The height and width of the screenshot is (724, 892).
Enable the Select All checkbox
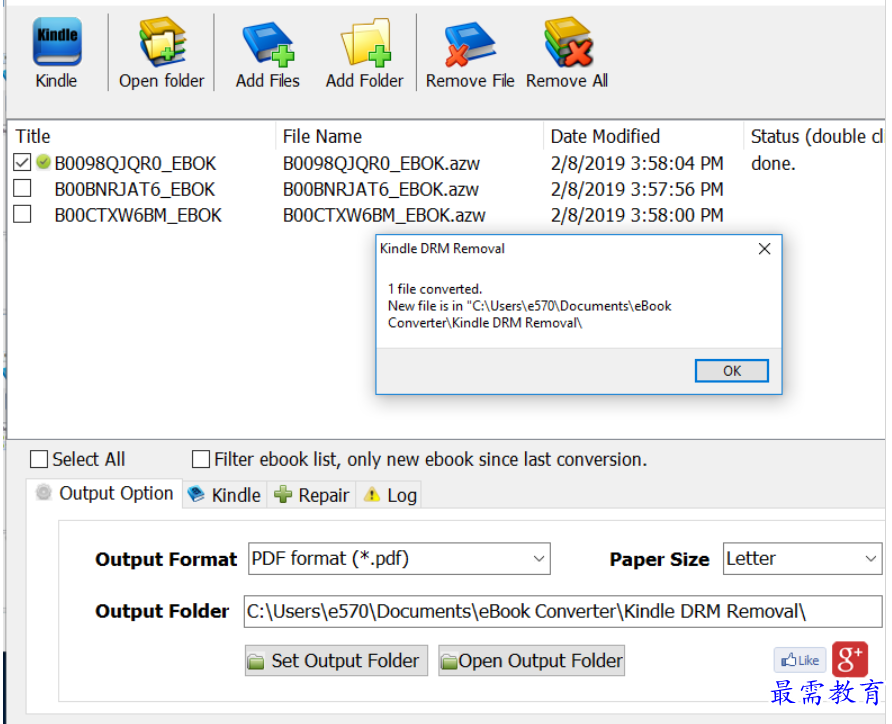pos(39,459)
